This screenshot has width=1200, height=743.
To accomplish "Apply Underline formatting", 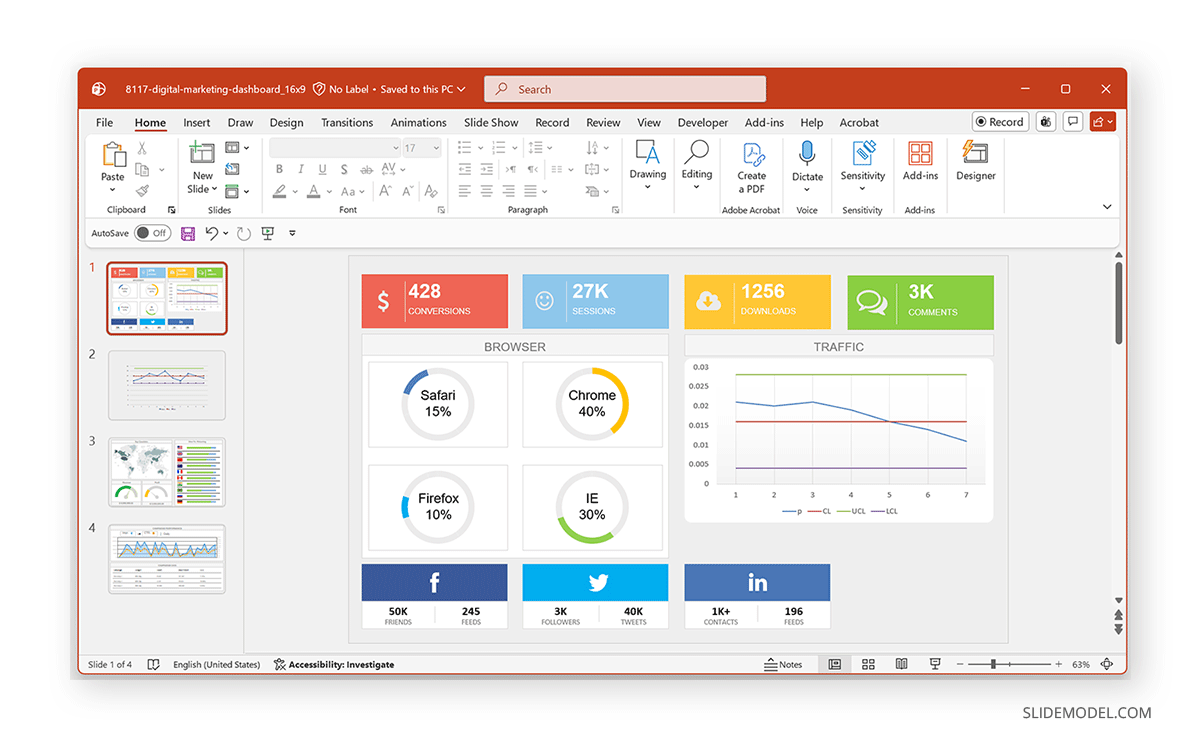I will [x=322, y=169].
